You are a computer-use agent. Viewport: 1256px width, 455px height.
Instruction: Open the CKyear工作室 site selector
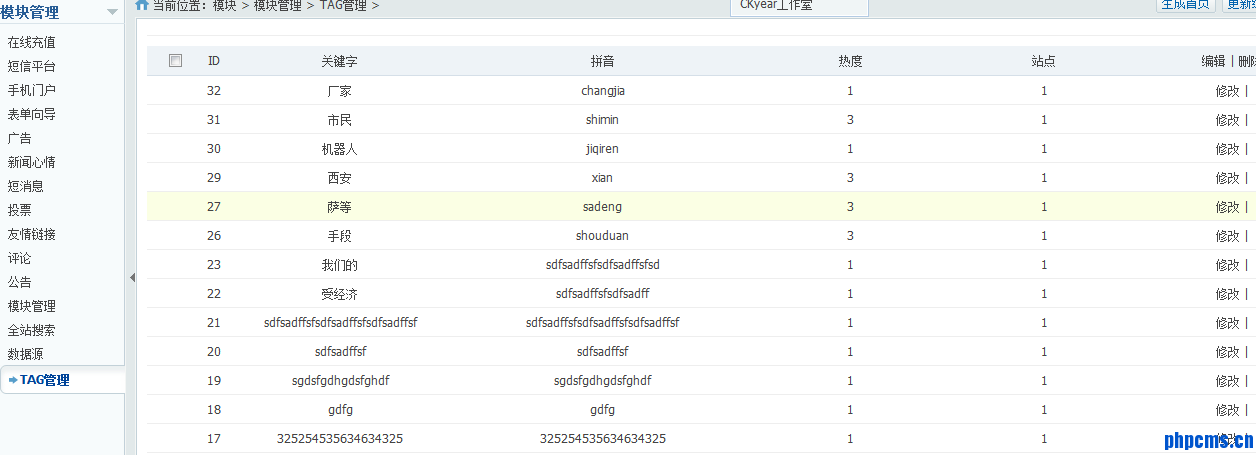(x=799, y=6)
